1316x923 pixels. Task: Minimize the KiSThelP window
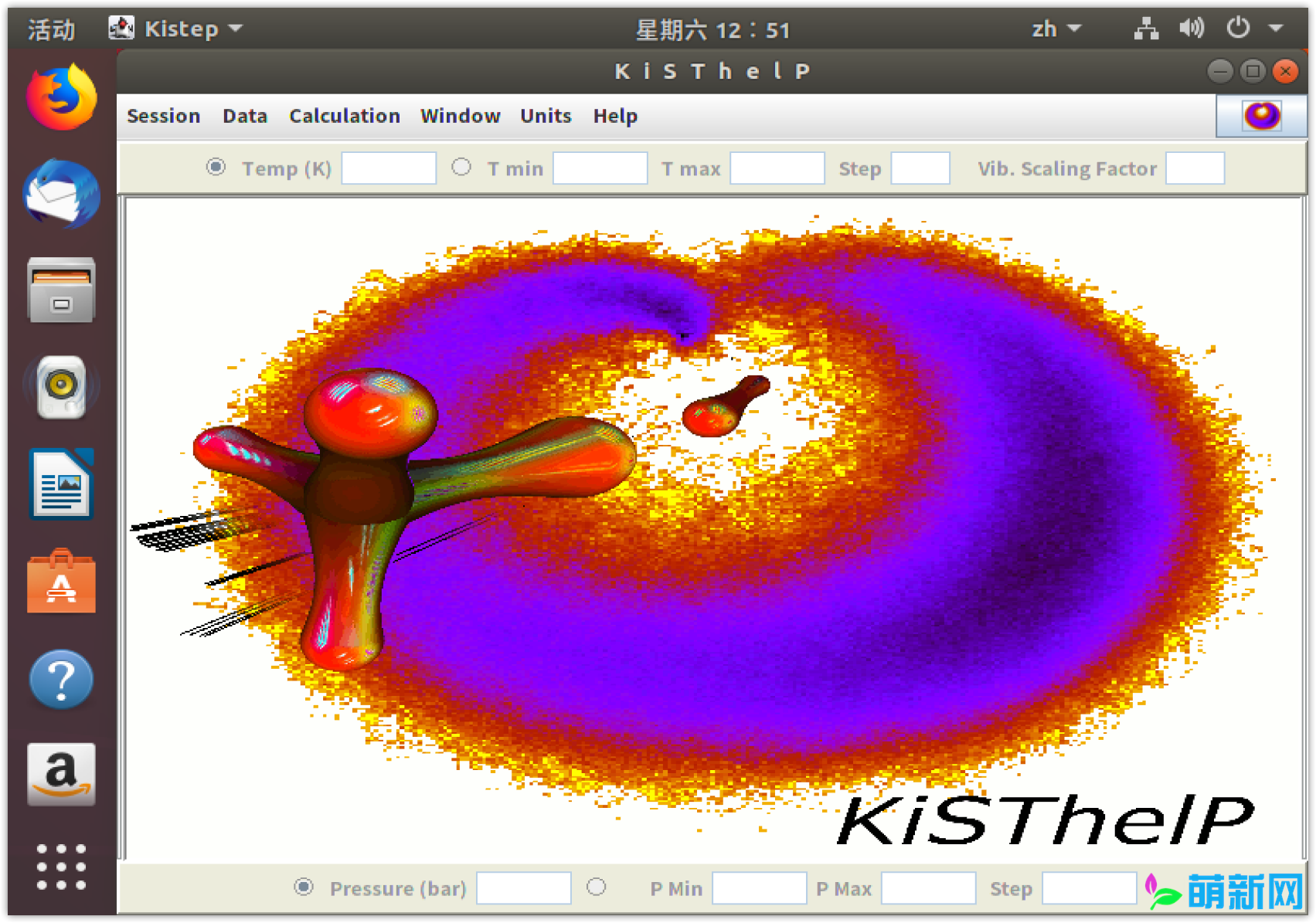tap(1220, 71)
